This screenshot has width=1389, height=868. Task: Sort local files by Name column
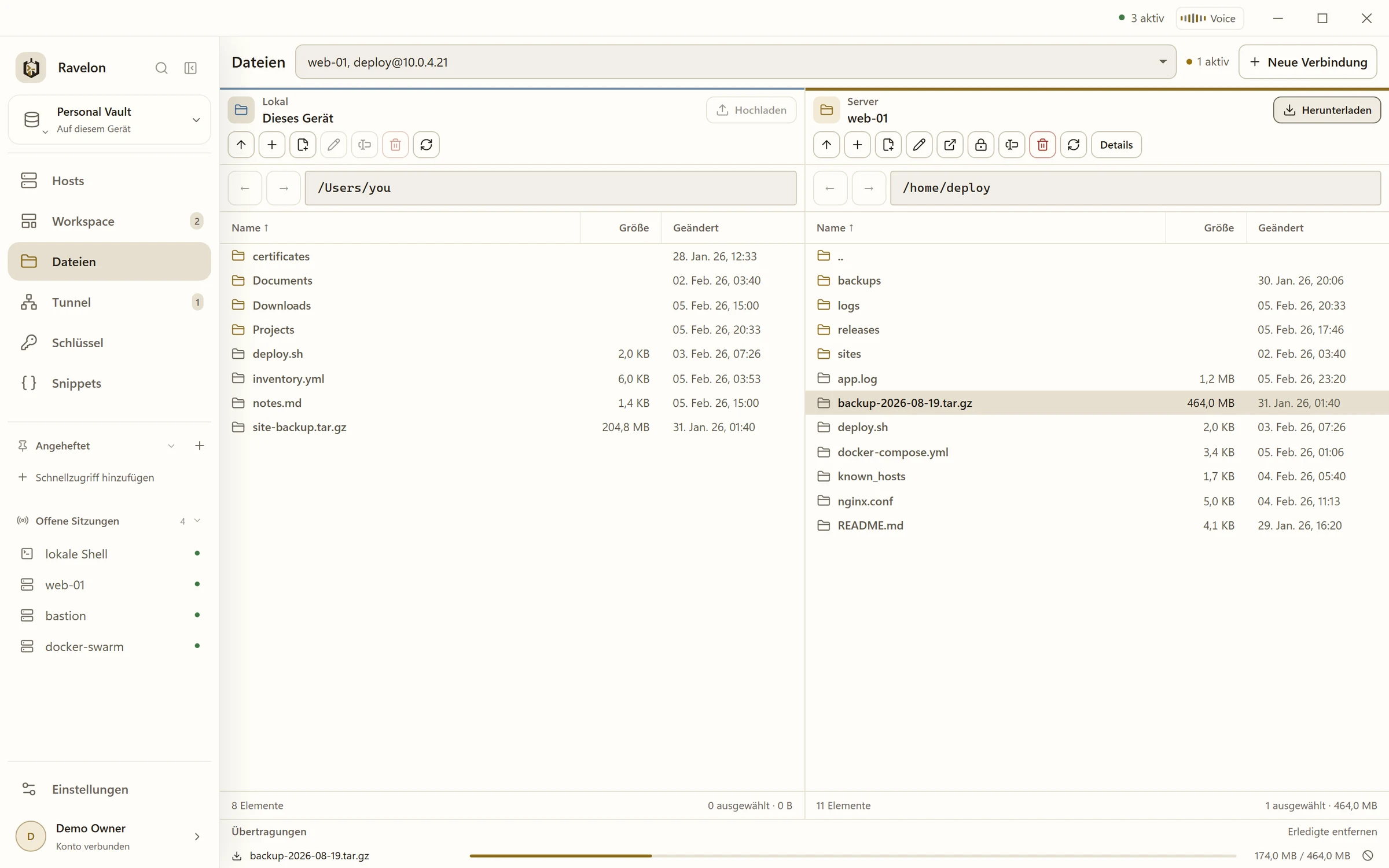tap(250, 227)
